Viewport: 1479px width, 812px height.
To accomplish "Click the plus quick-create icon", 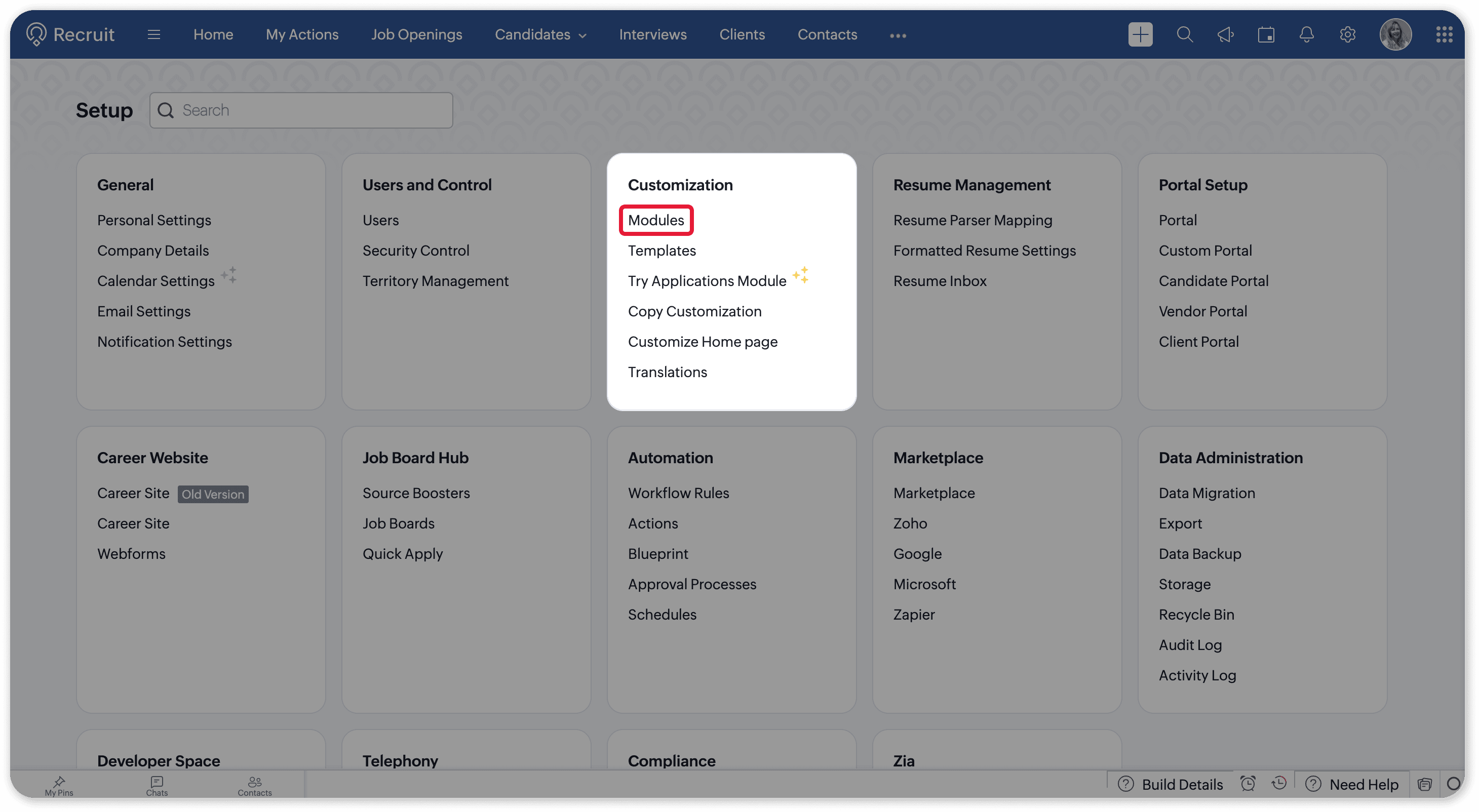I will (1140, 34).
